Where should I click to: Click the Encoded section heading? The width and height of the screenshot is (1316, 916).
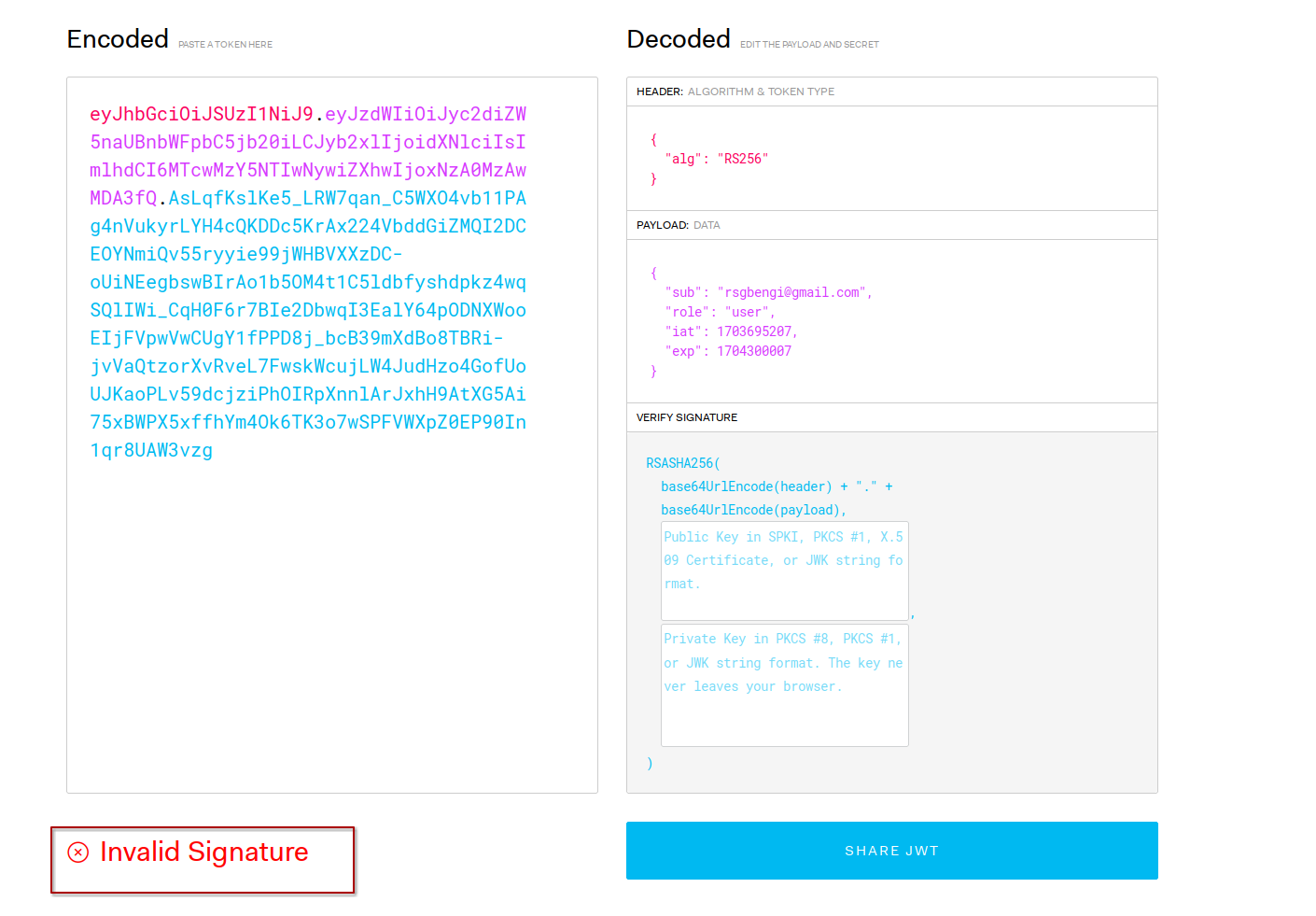pos(118,39)
